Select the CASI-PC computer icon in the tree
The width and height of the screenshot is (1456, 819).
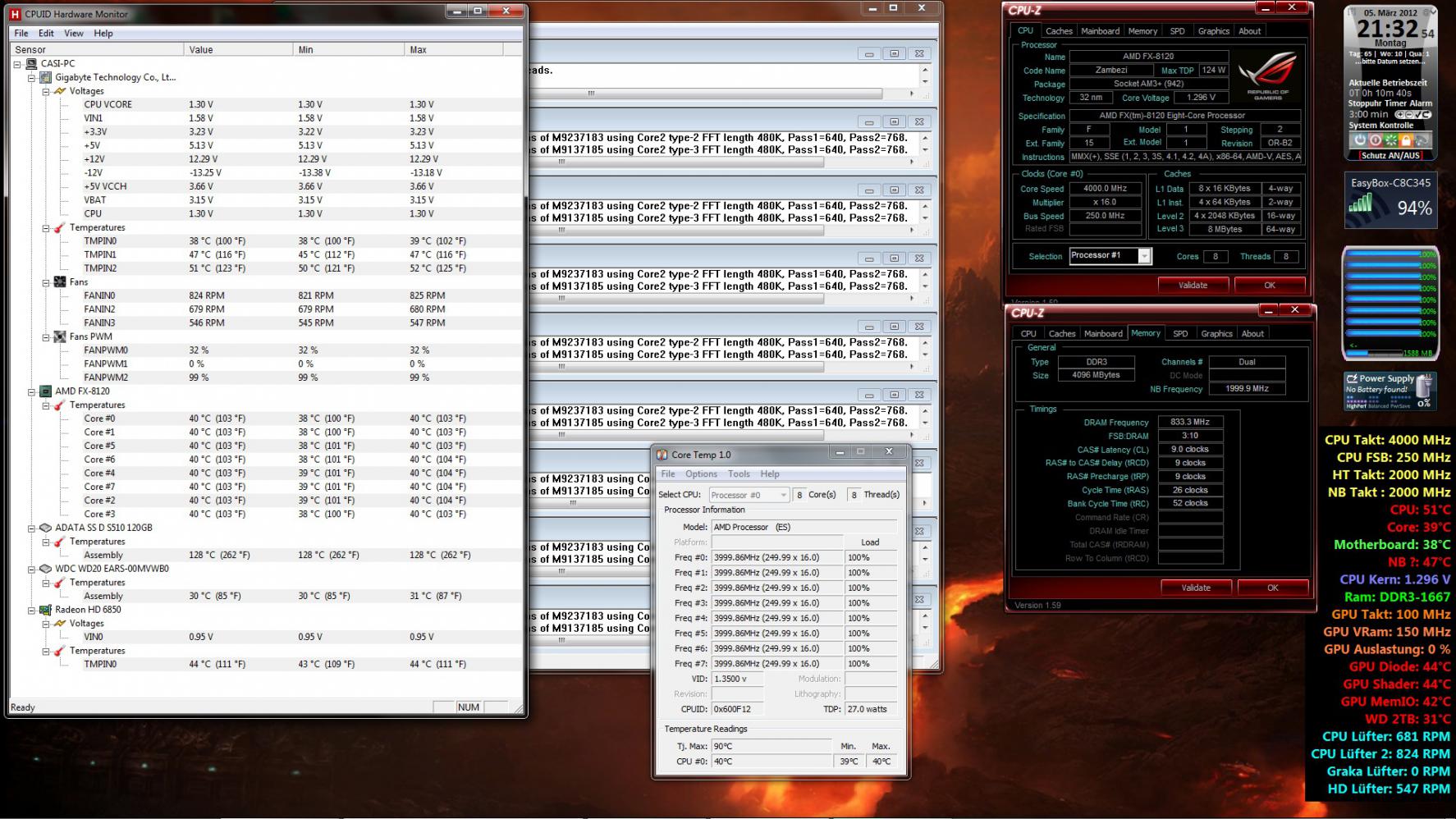[31, 63]
